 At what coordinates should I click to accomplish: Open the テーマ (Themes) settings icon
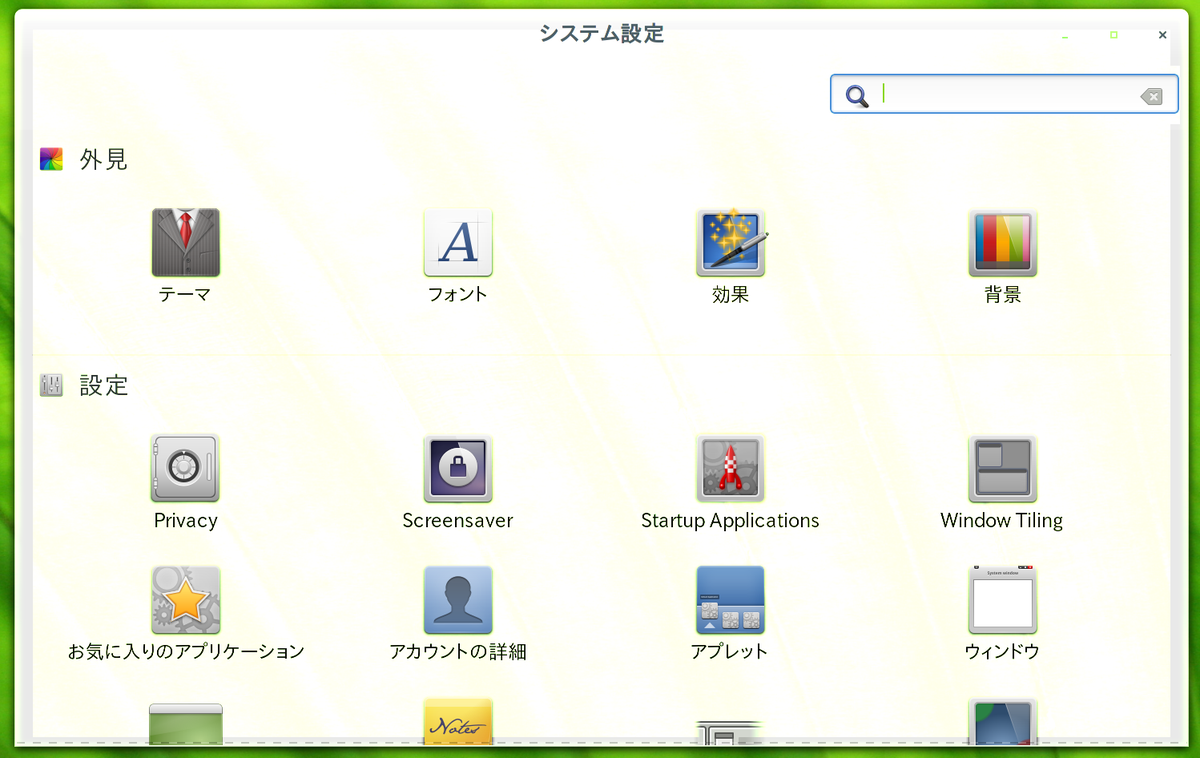(185, 242)
